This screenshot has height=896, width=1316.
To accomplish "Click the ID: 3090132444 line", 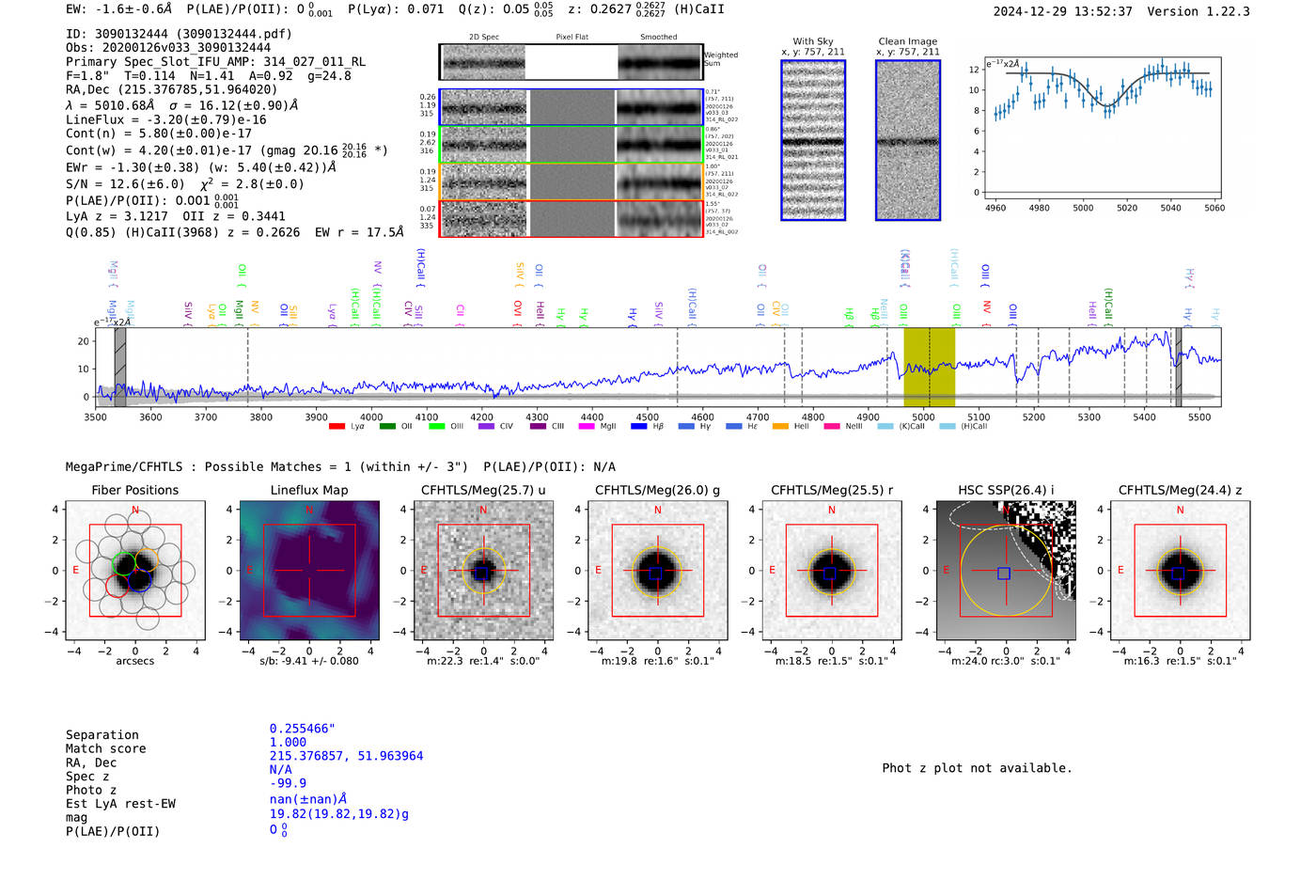I will click(179, 34).
